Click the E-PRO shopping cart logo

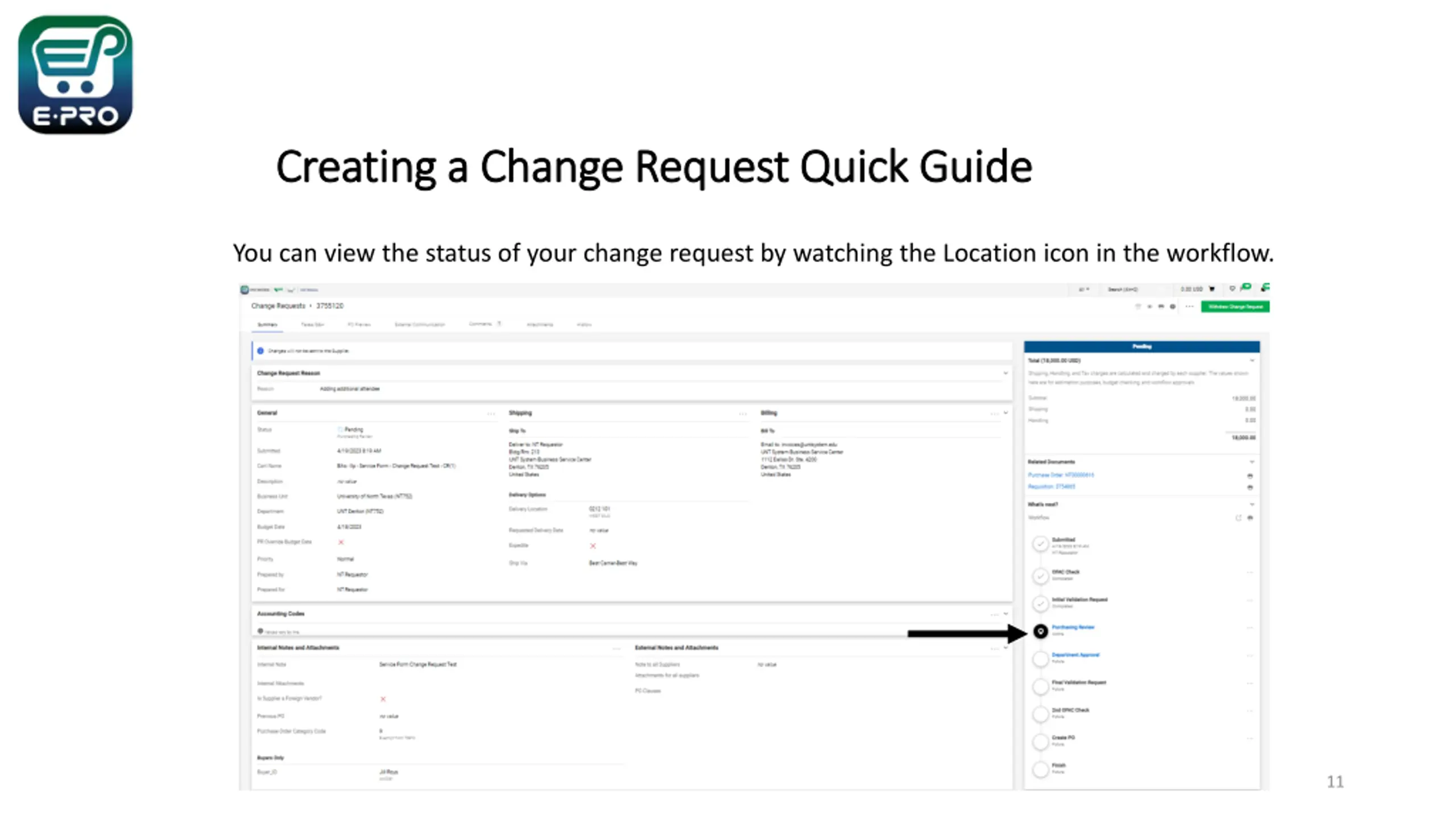click(75, 75)
